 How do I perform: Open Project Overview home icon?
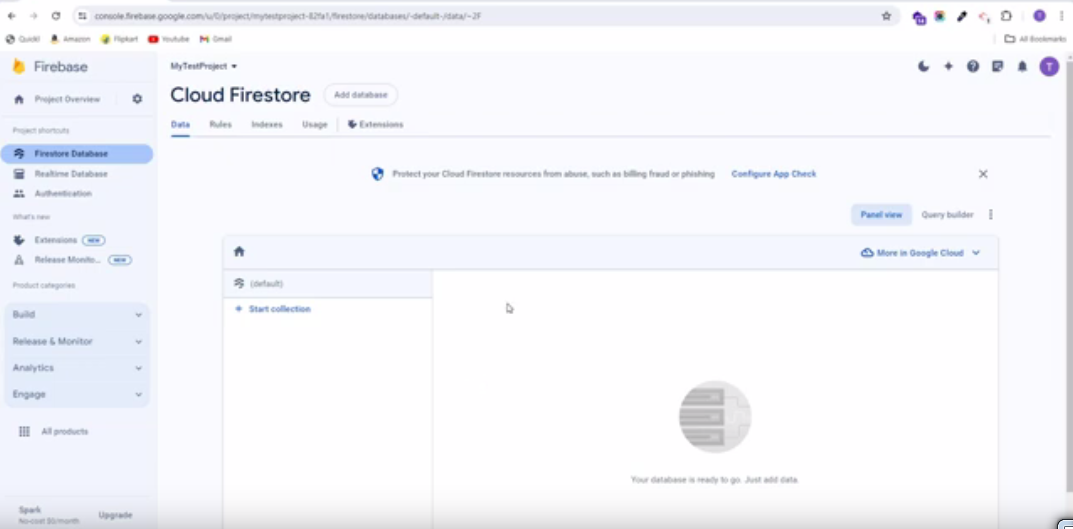19,99
